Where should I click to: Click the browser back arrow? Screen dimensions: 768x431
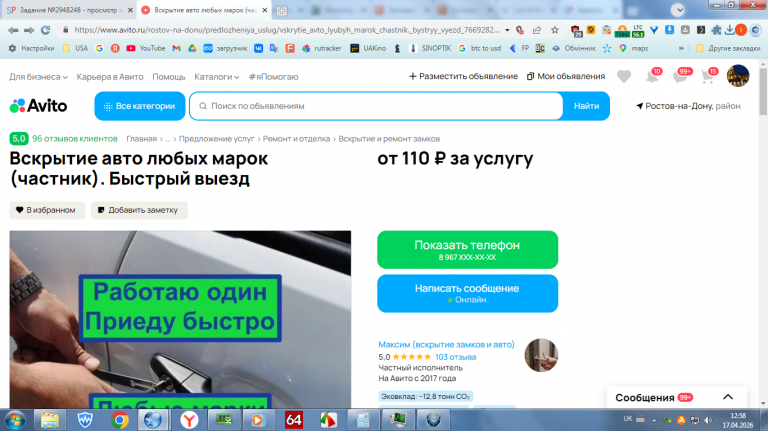pyautogui.click(x=13, y=30)
